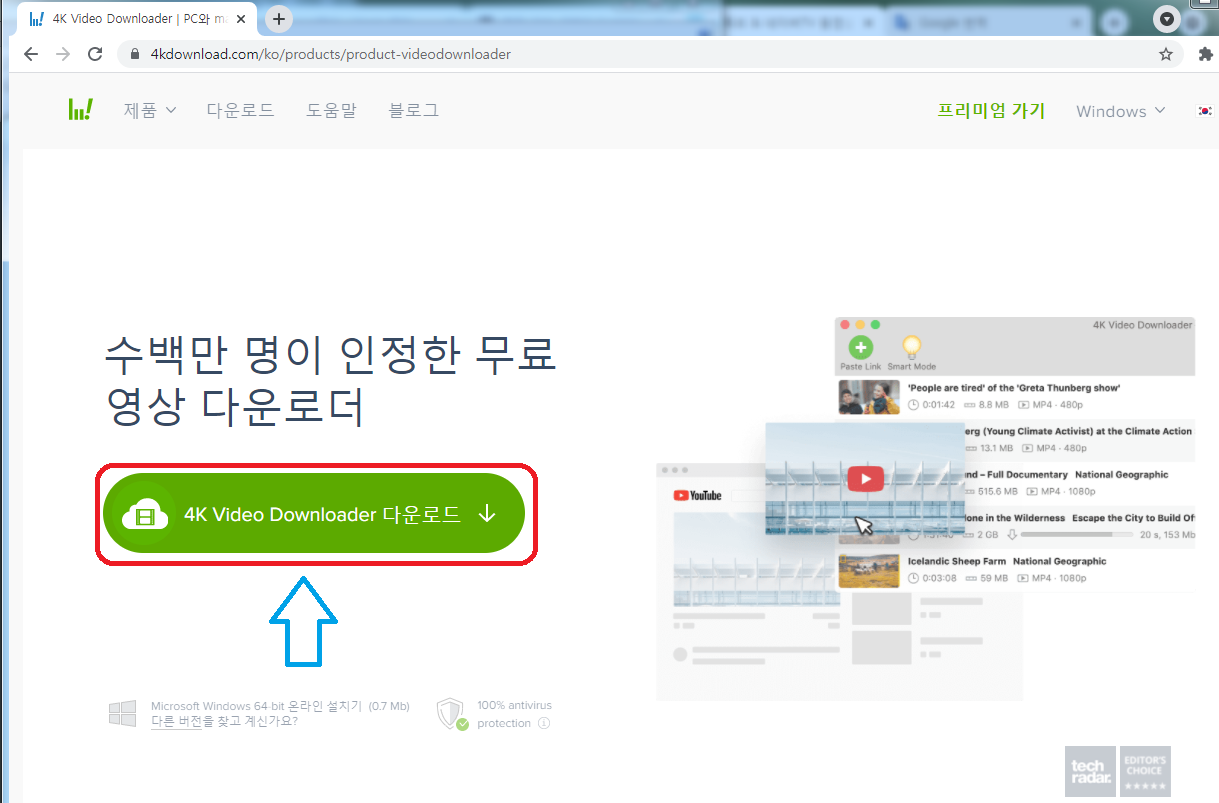Screen dimensions: 1219x803
Task: Click the antivirus shield icon
Action: pos(452,714)
